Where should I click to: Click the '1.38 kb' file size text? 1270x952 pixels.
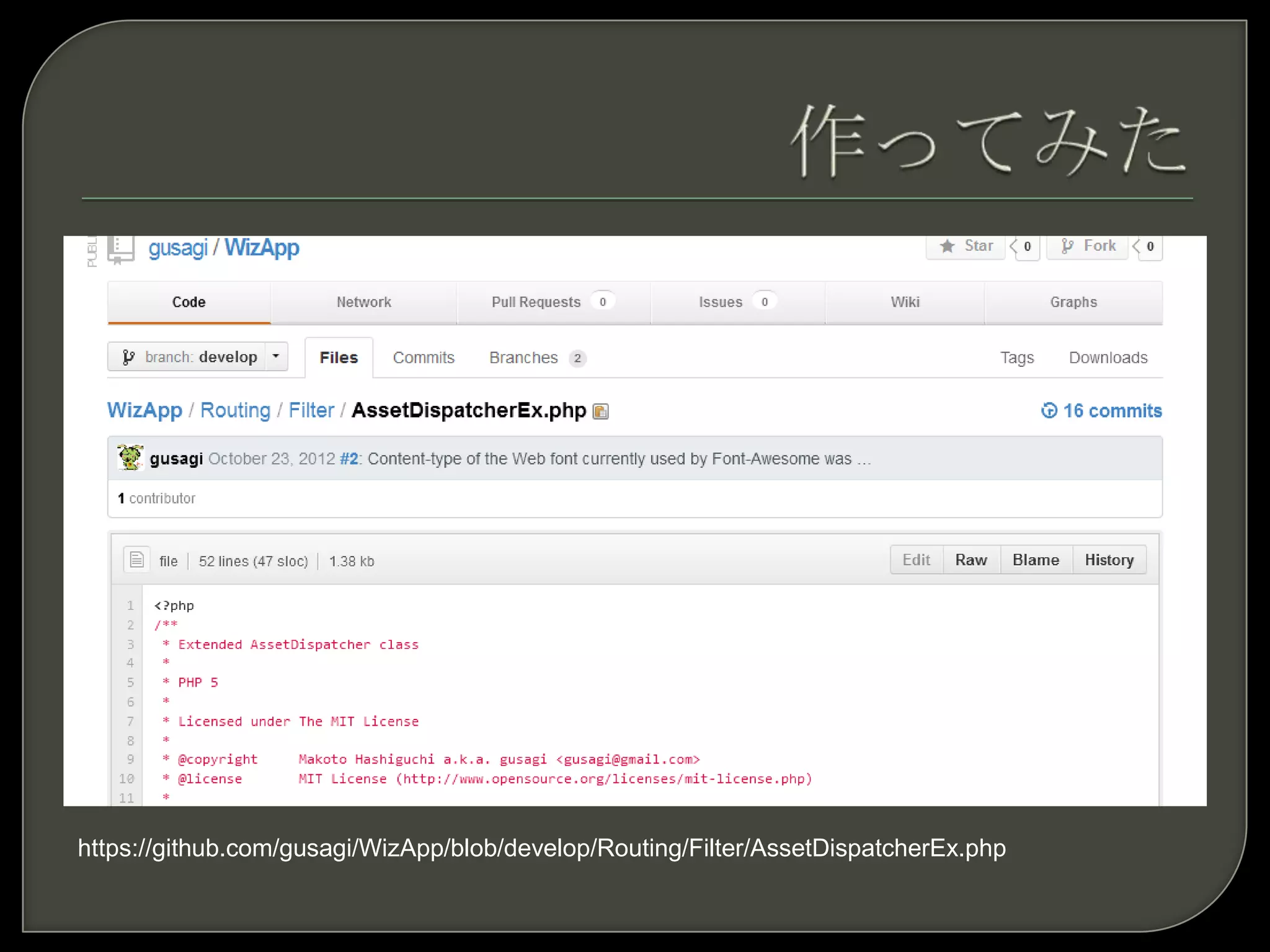[352, 562]
